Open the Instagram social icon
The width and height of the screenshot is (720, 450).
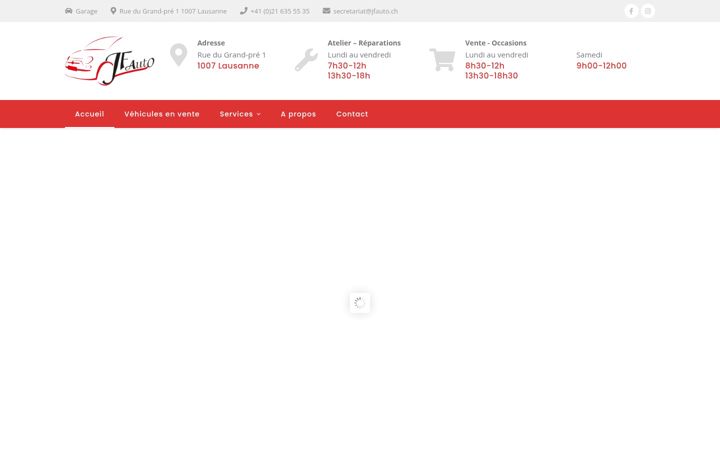click(647, 11)
